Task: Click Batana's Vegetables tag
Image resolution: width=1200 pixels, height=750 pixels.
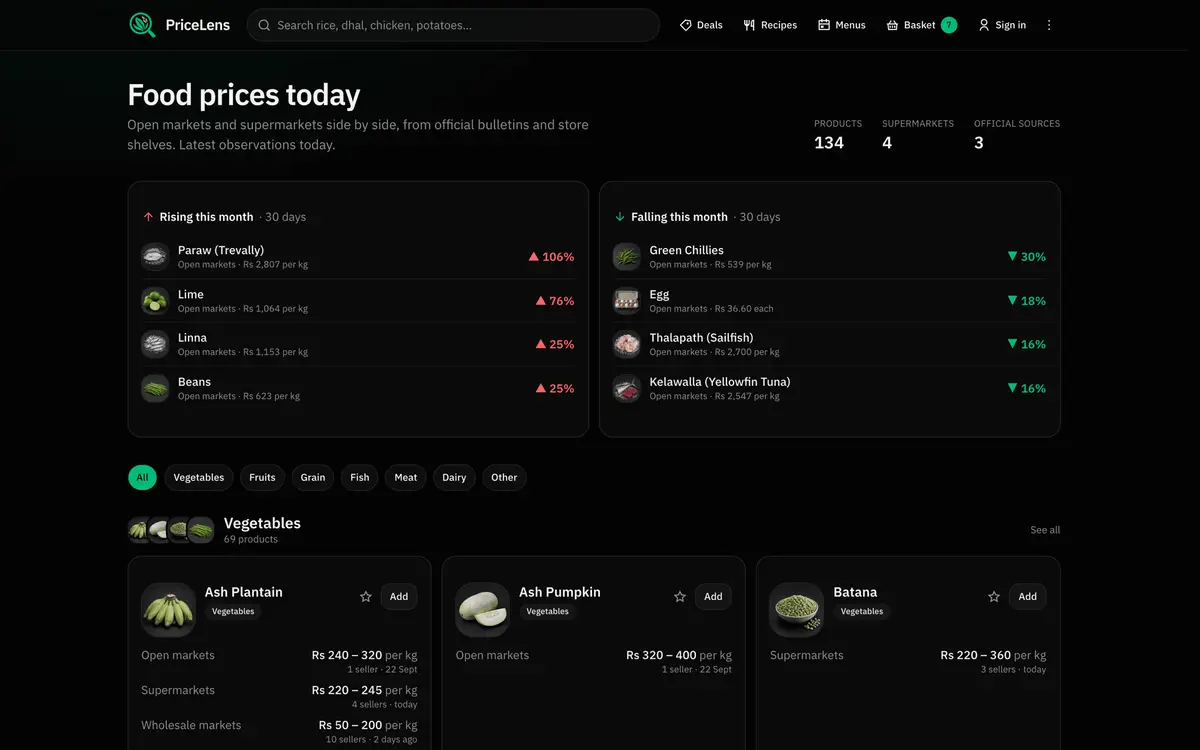Action: (862, 611)
